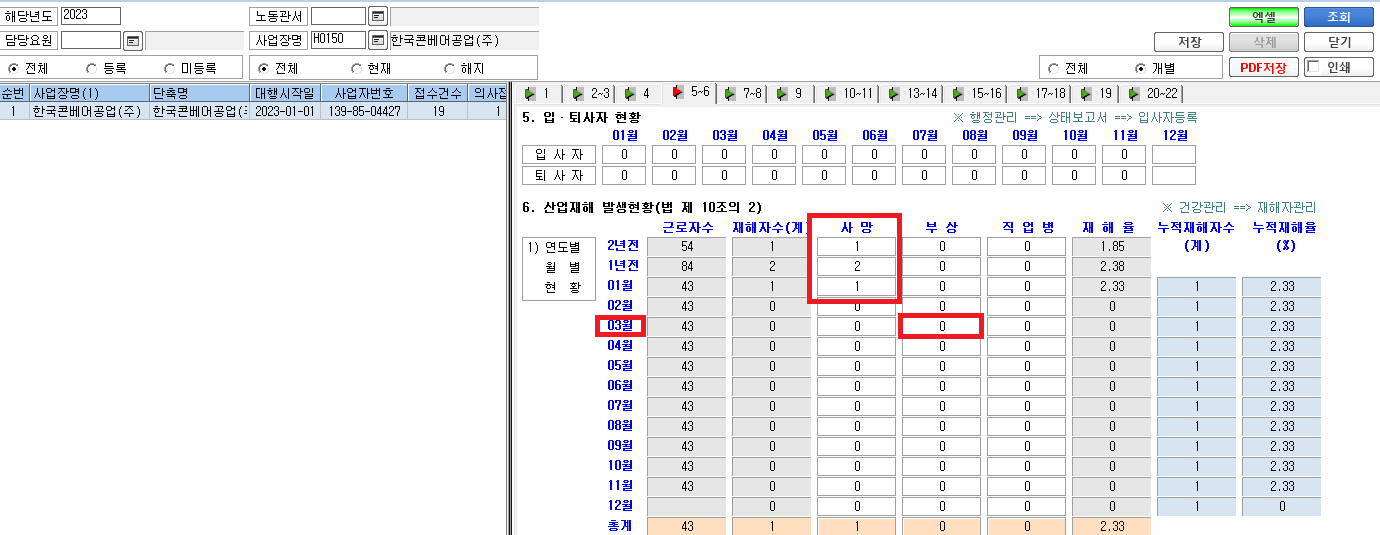Open the 10~11 section tab
The height and width of the screenshot is (535, 1380).
point(849,93)
